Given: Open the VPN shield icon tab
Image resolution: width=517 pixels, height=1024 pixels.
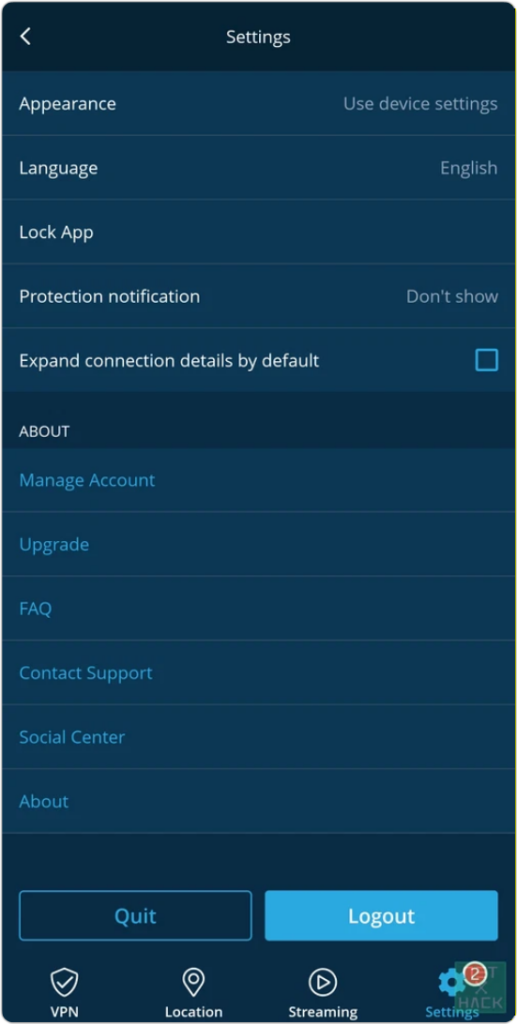Looking at the screenshot, I should point(65,982).
